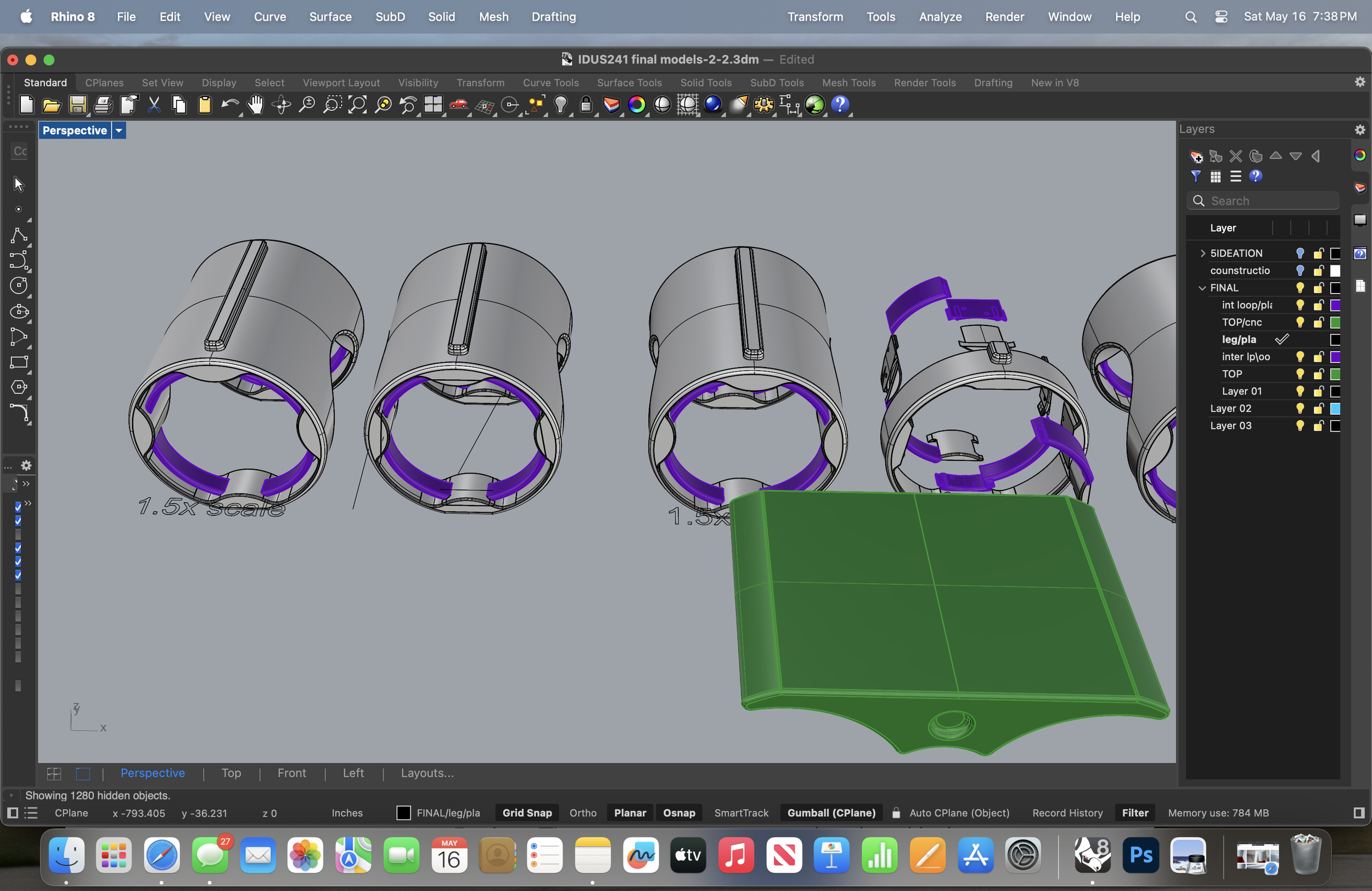Toggle visibility bulb of FINAL layer
The width and height of the screenshot is (1372, 891).
pyautogui.click(x=1300, y=288)
